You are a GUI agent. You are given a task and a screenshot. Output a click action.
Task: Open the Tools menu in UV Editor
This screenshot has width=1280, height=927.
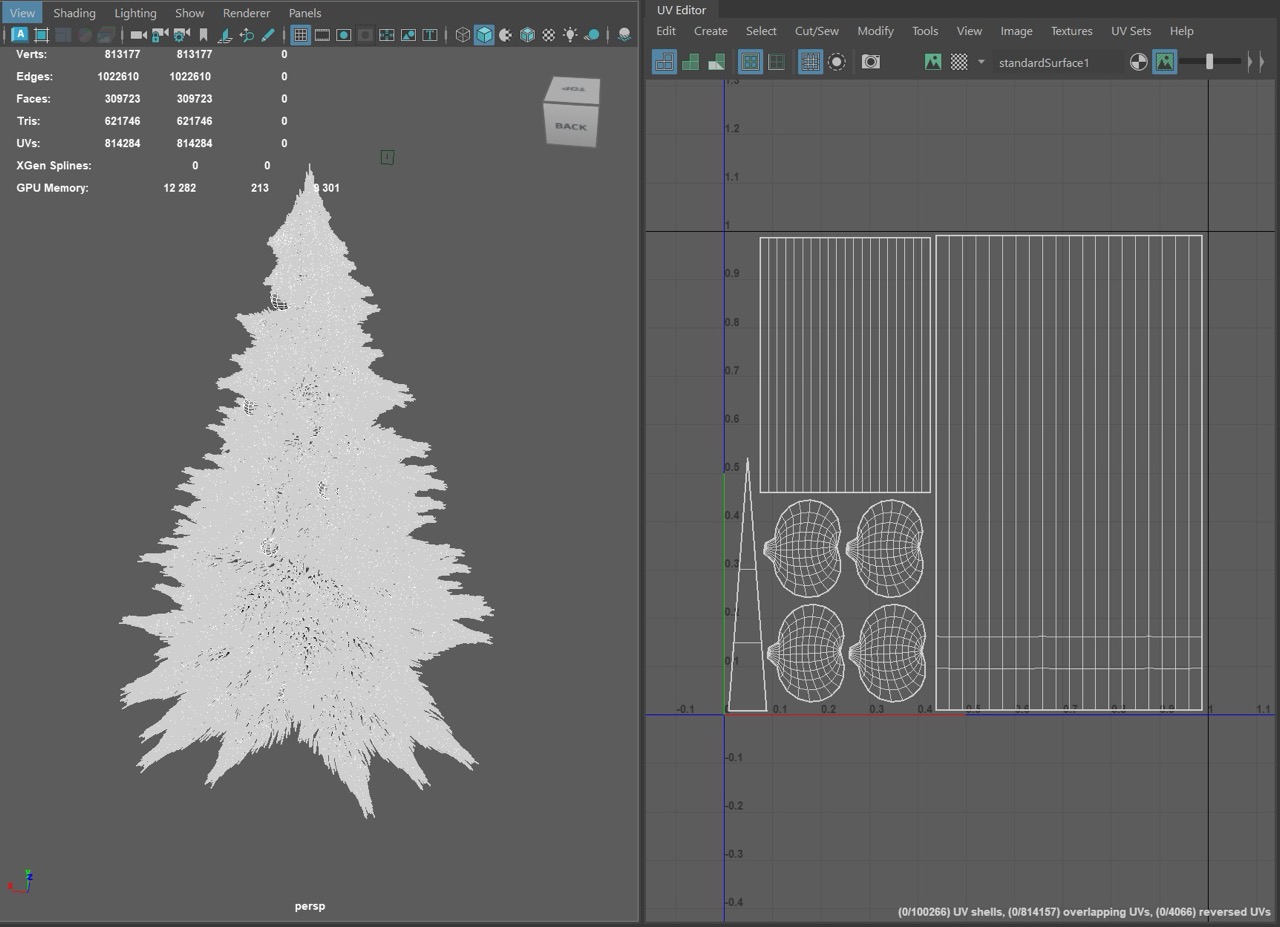925,31
